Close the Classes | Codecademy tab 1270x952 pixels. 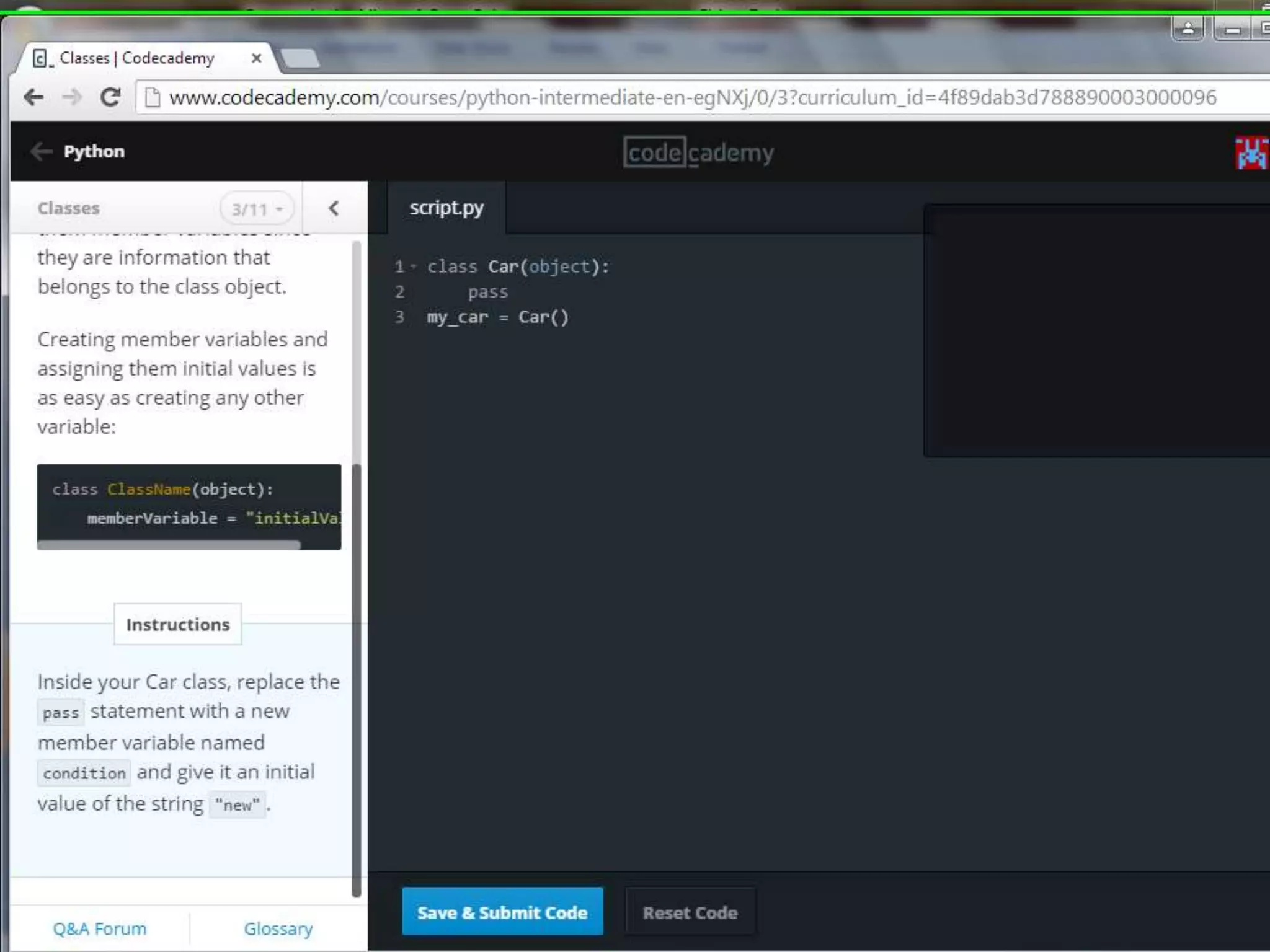point(256,58)
